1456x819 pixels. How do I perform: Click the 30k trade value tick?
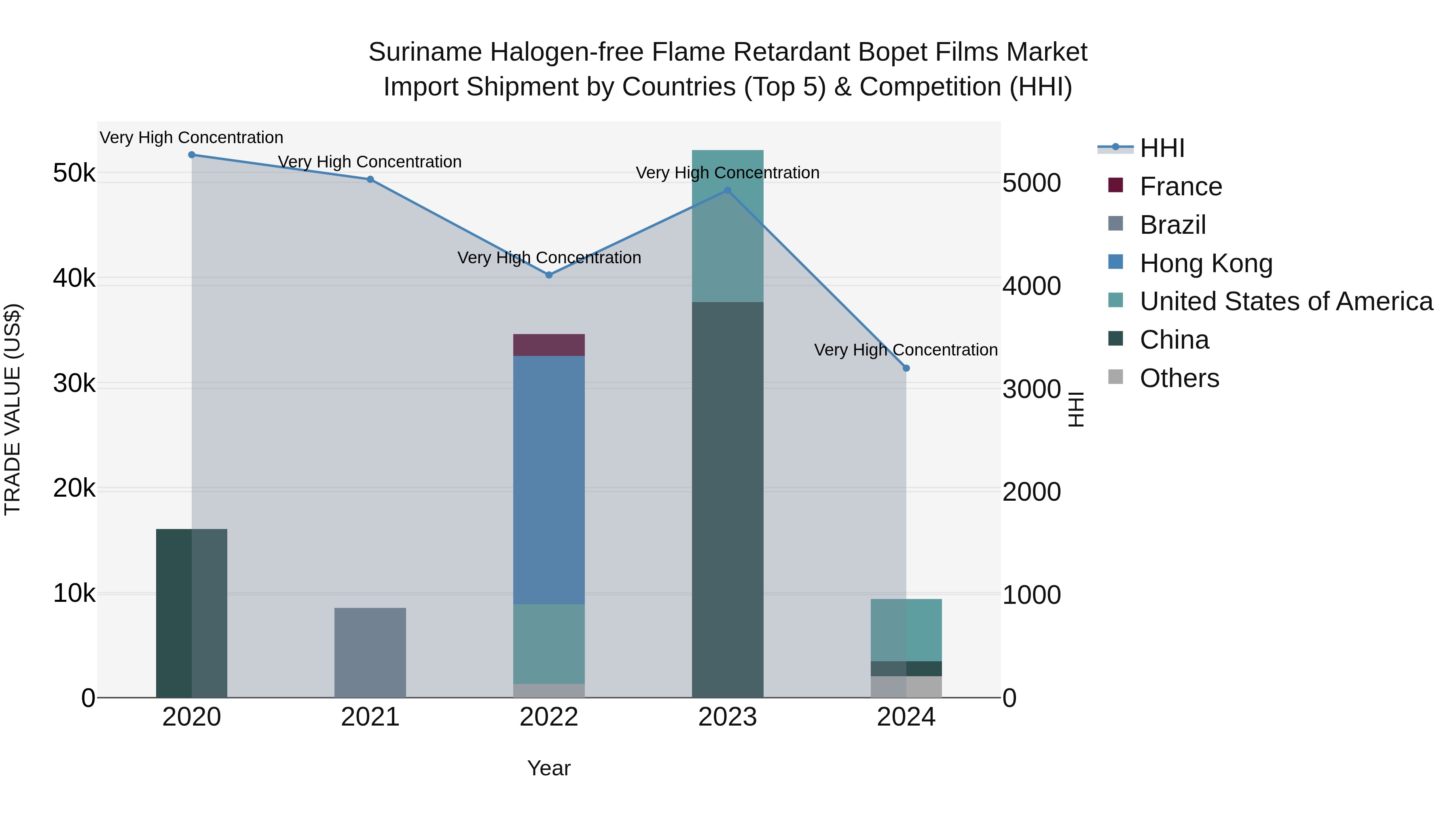74,383
